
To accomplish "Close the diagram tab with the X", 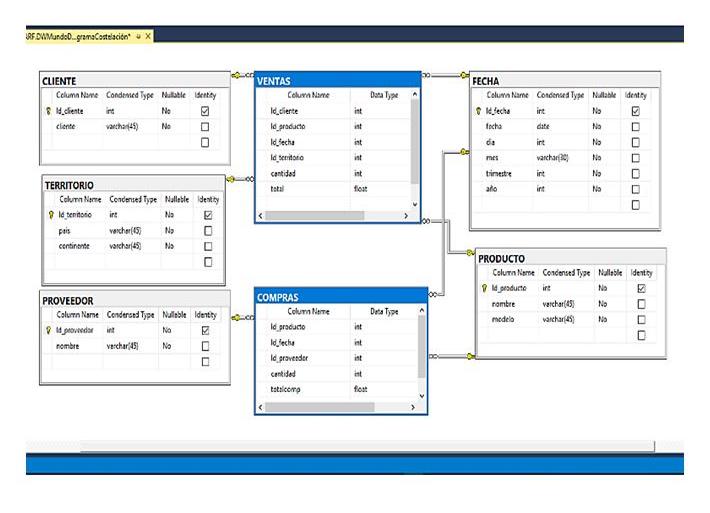I will [148, 36].
